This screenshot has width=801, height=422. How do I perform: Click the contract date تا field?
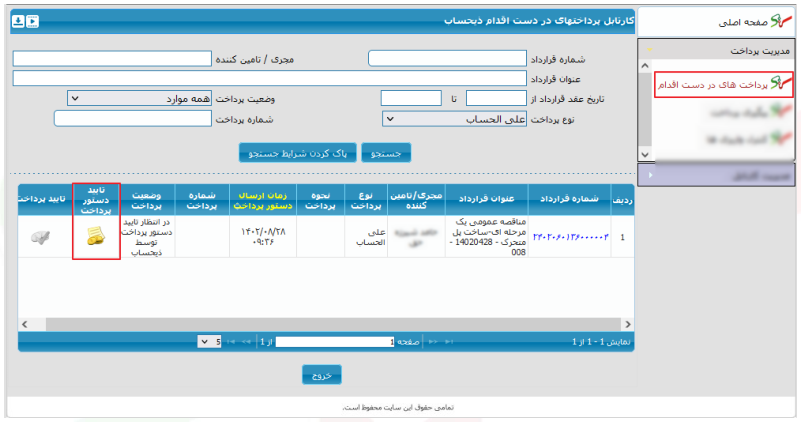[x=411, y=98]
